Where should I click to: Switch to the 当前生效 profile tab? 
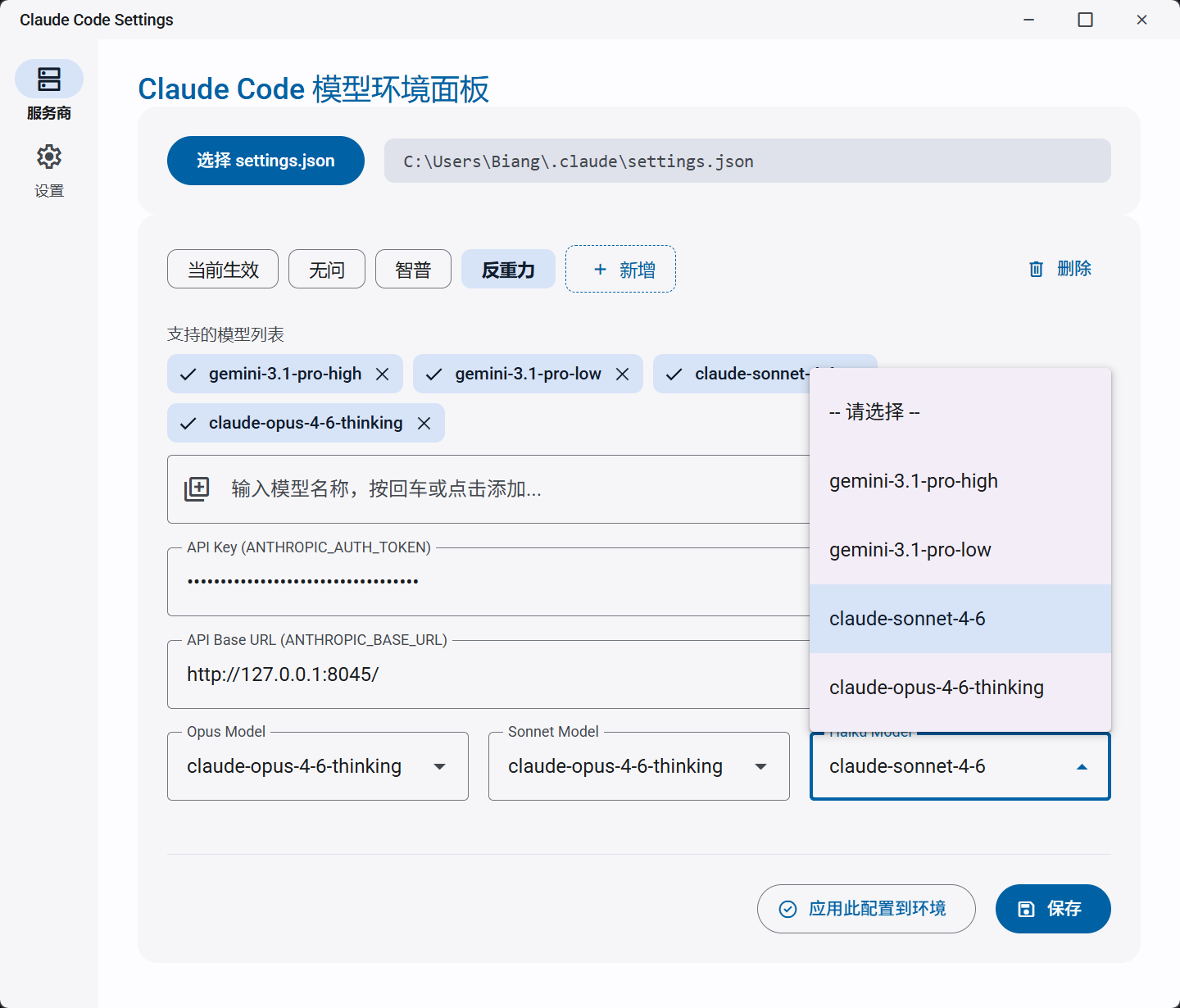click(223, 269)
